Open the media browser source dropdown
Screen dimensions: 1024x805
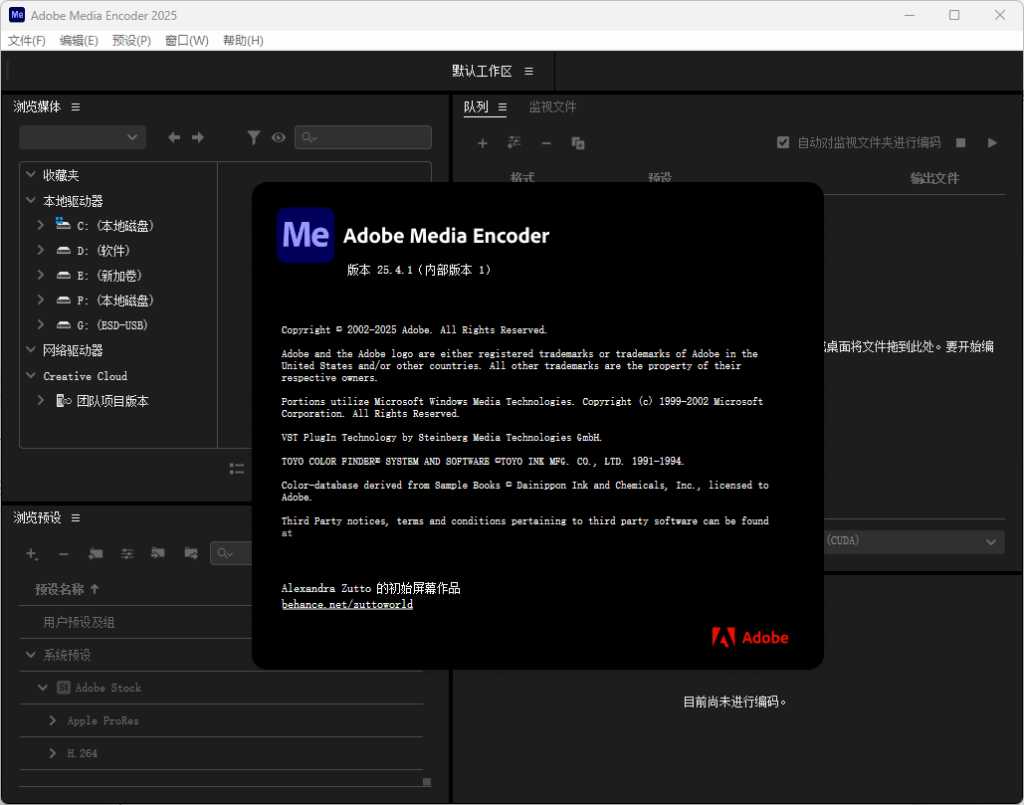tap(82, 137)
